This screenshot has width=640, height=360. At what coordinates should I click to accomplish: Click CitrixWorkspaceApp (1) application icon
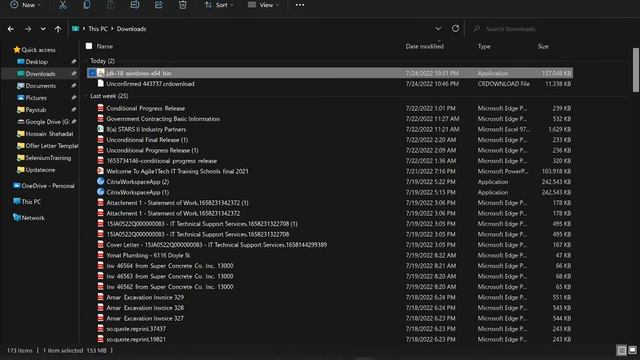coord(100,192)
